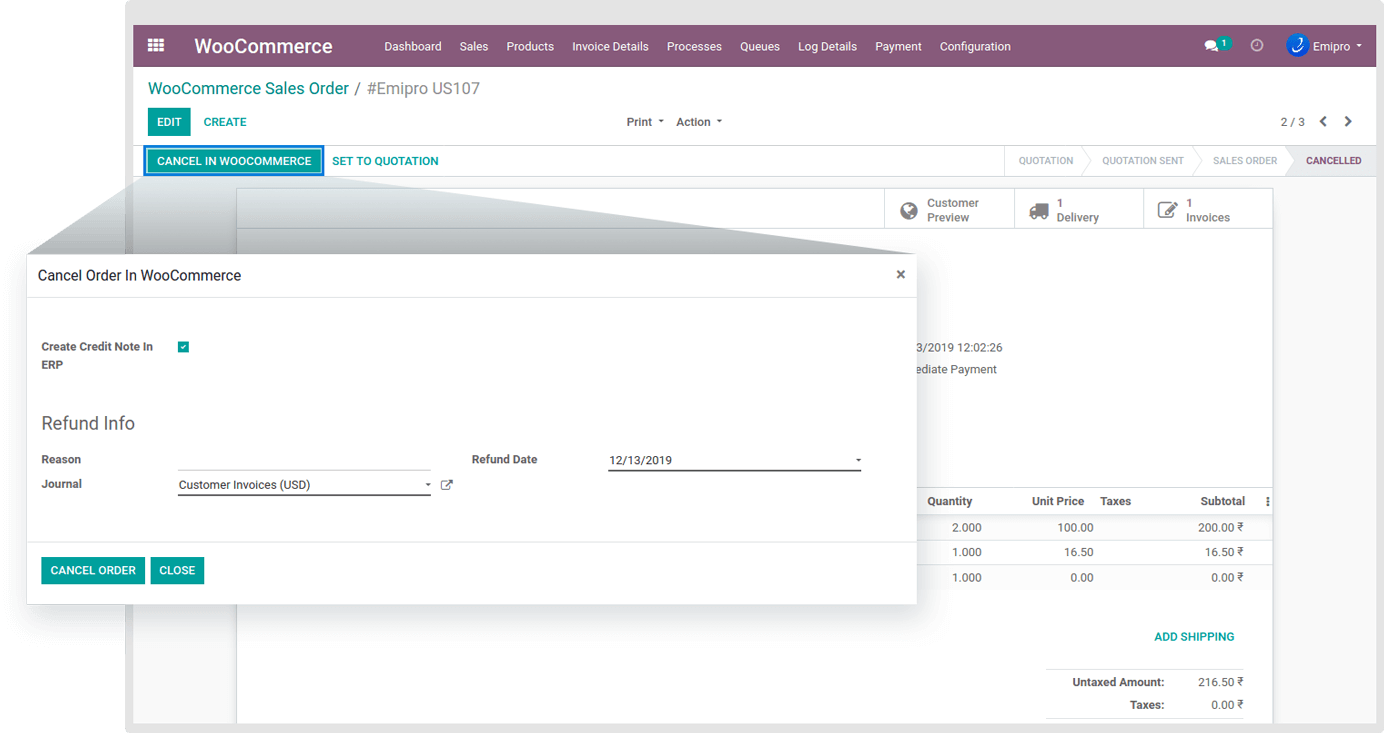The image size is (1384, 733).
Task: Click the 2 / 3 pager counter
Action: tap(1292, 122)
